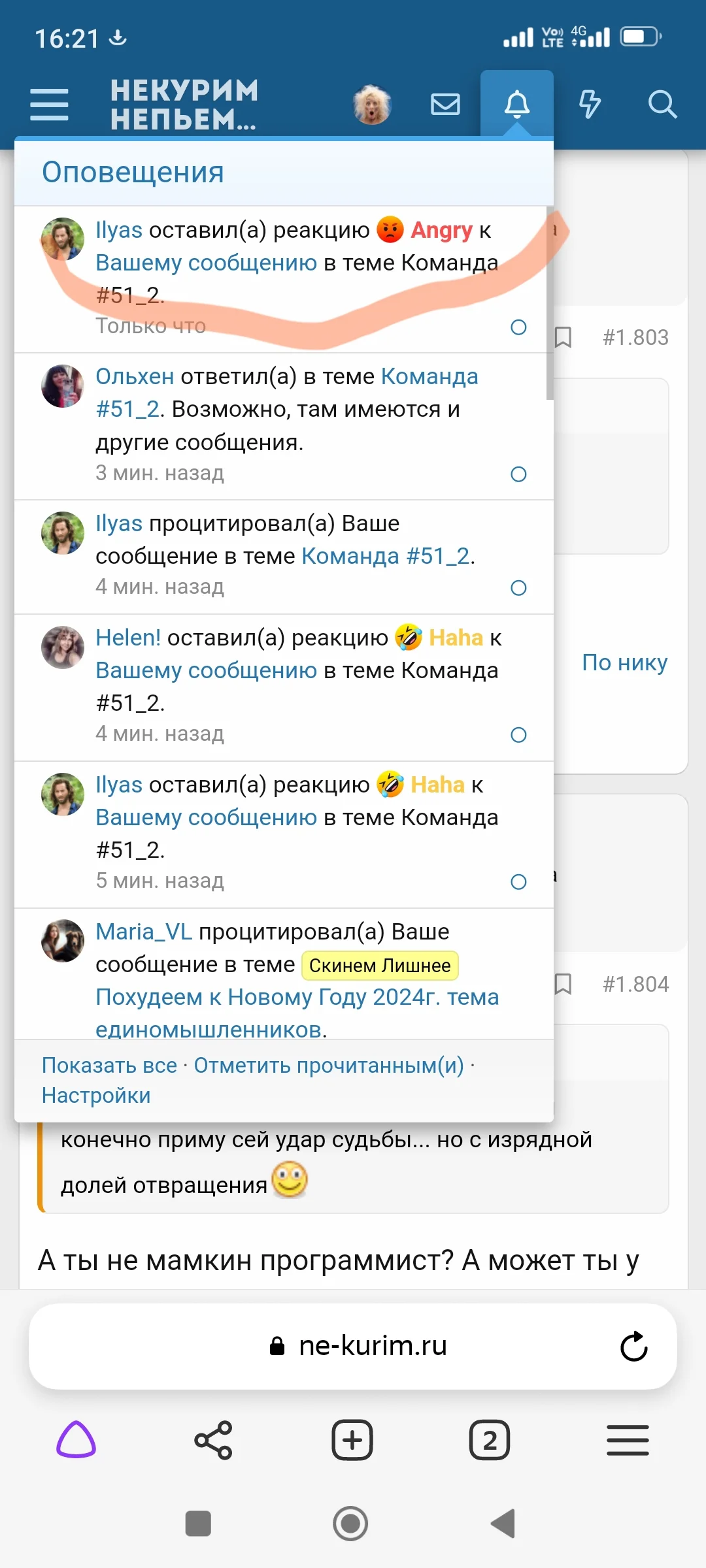Viewport: 706px width, 1568px height.
Task: Tap Ольхен avatar thumbnail
Action: [63, 386]
